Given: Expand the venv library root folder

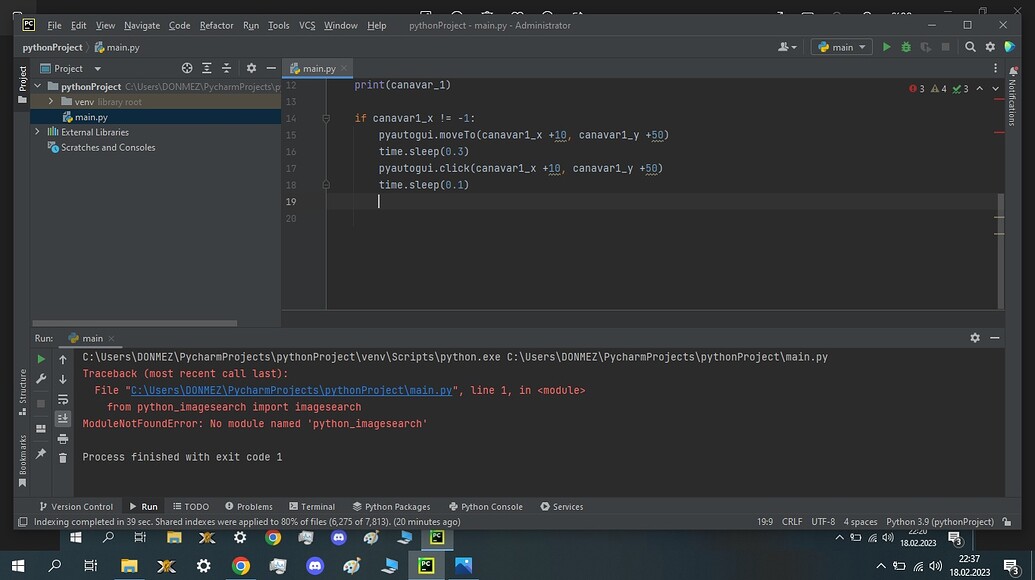Looking at the screenshot, I should [51, 102].
